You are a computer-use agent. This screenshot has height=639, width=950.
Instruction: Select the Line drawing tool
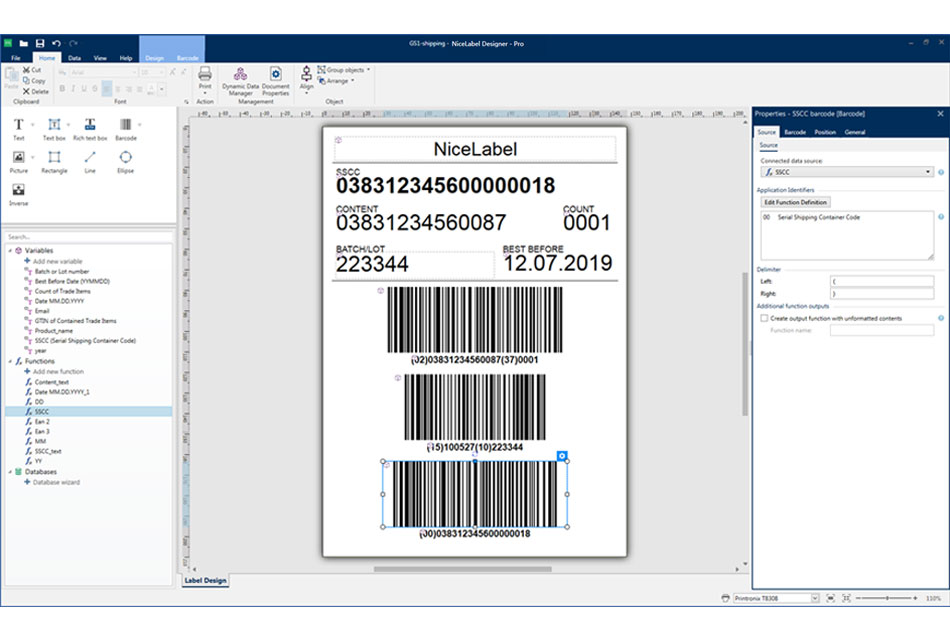click(x=90, y=162)
